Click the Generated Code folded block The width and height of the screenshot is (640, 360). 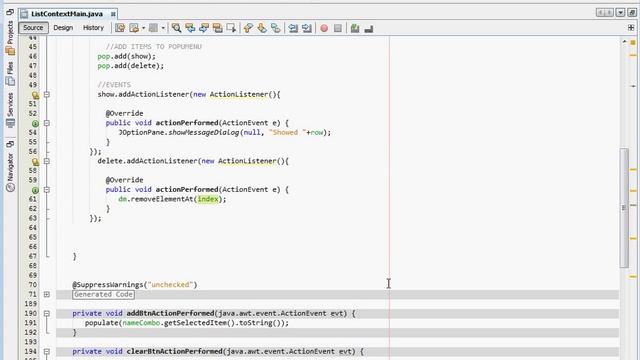pos(104,294)
